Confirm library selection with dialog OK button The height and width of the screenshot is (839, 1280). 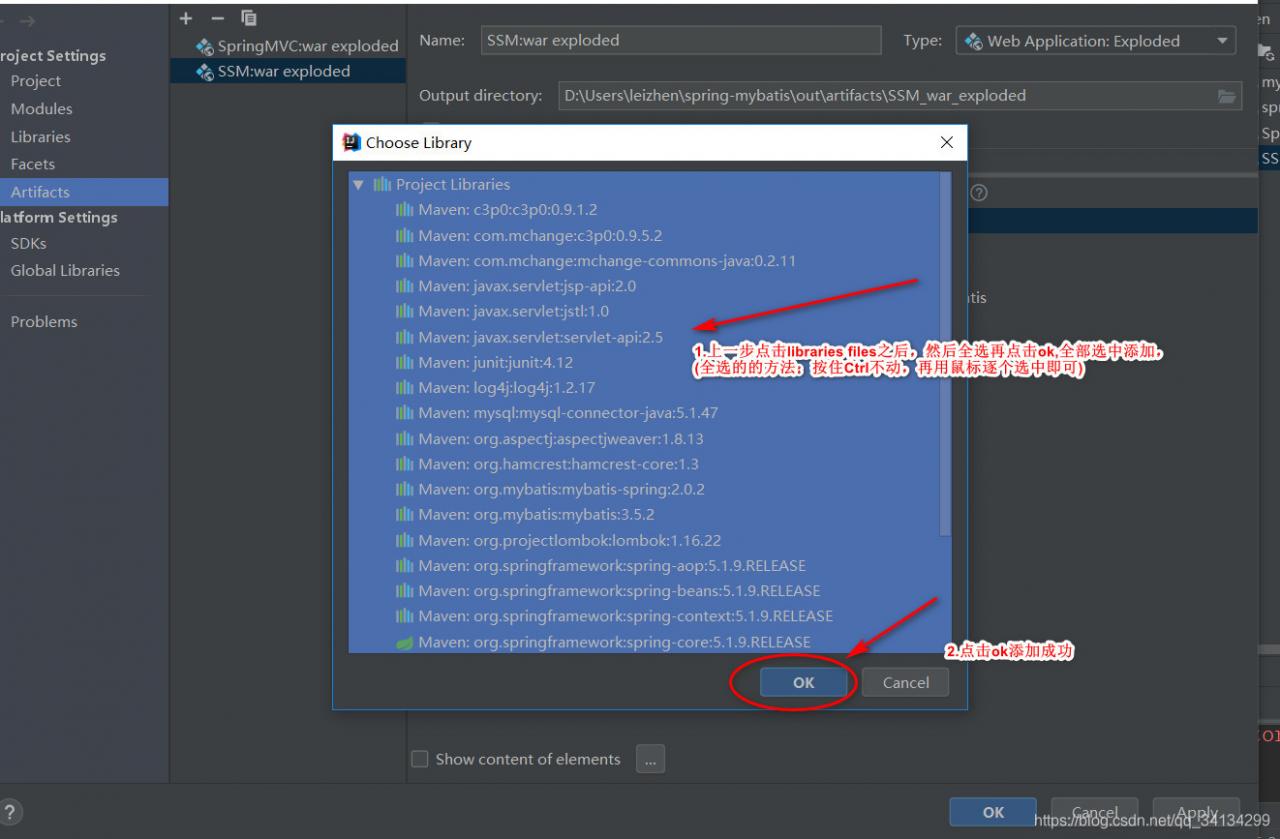pyautogui.click(x=804, y=683)
